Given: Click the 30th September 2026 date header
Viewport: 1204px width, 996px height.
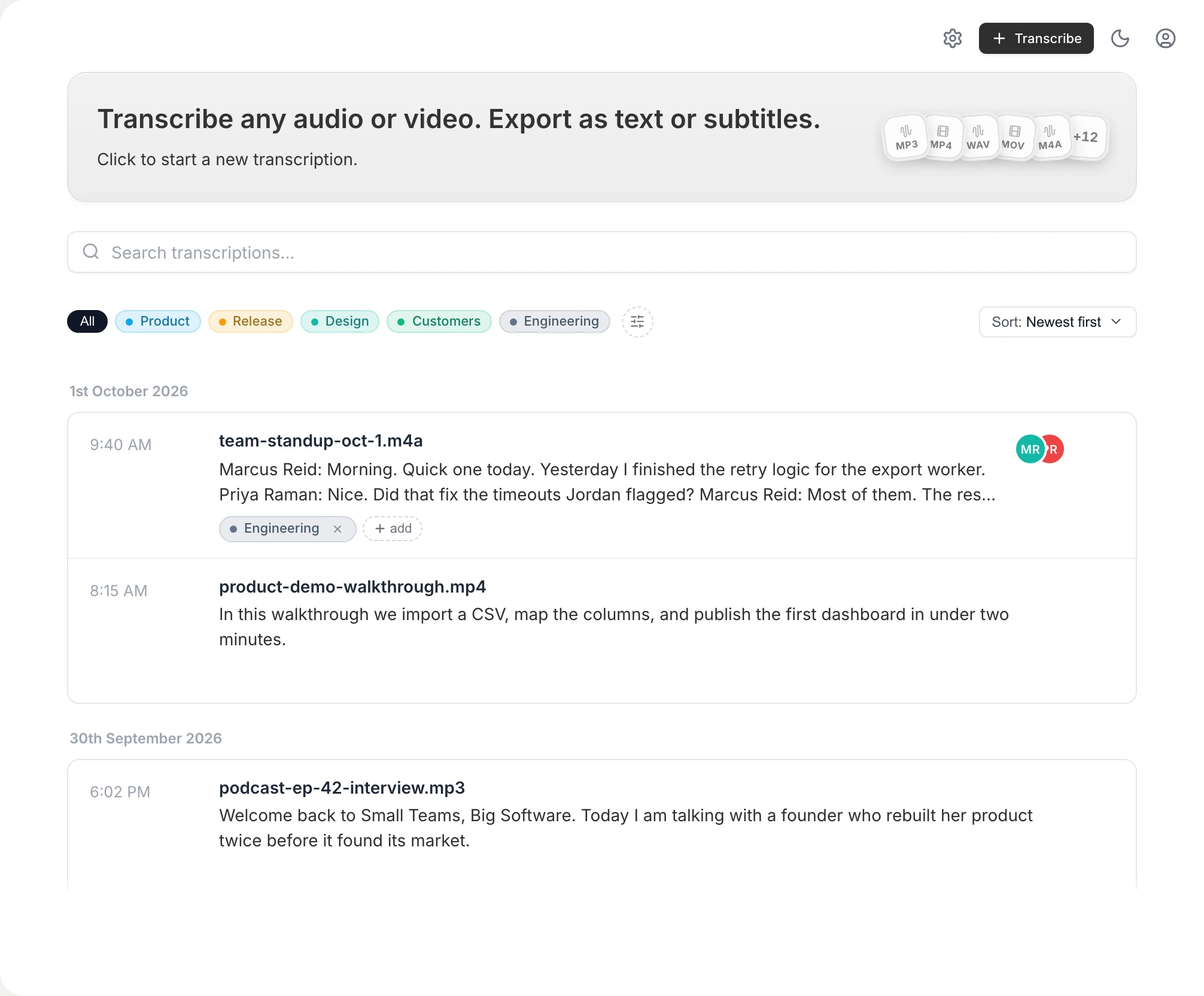Looking at the screenshot, I should click(145, 738).
